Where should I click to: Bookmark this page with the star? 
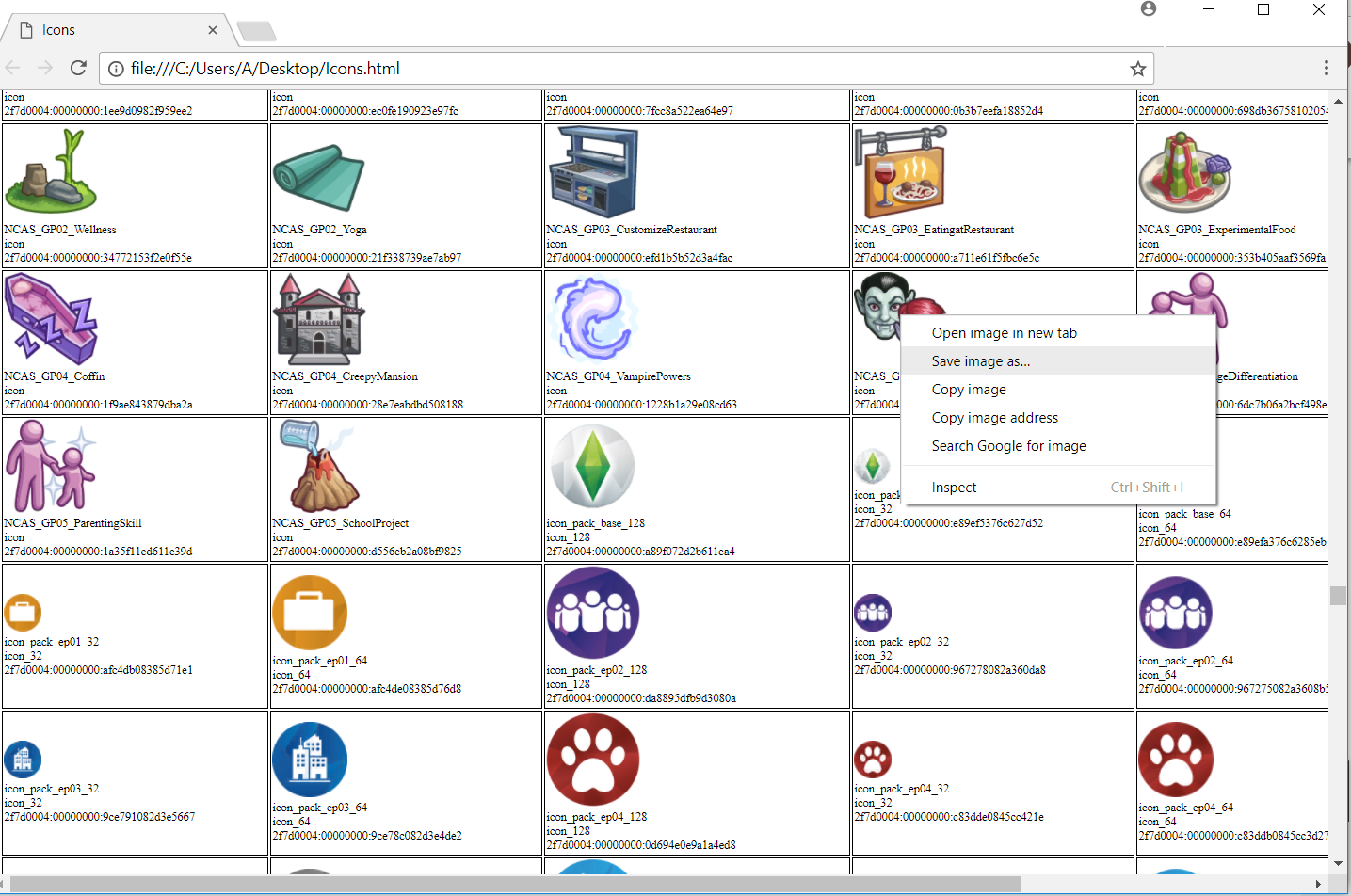click(x=1138, y=68)
